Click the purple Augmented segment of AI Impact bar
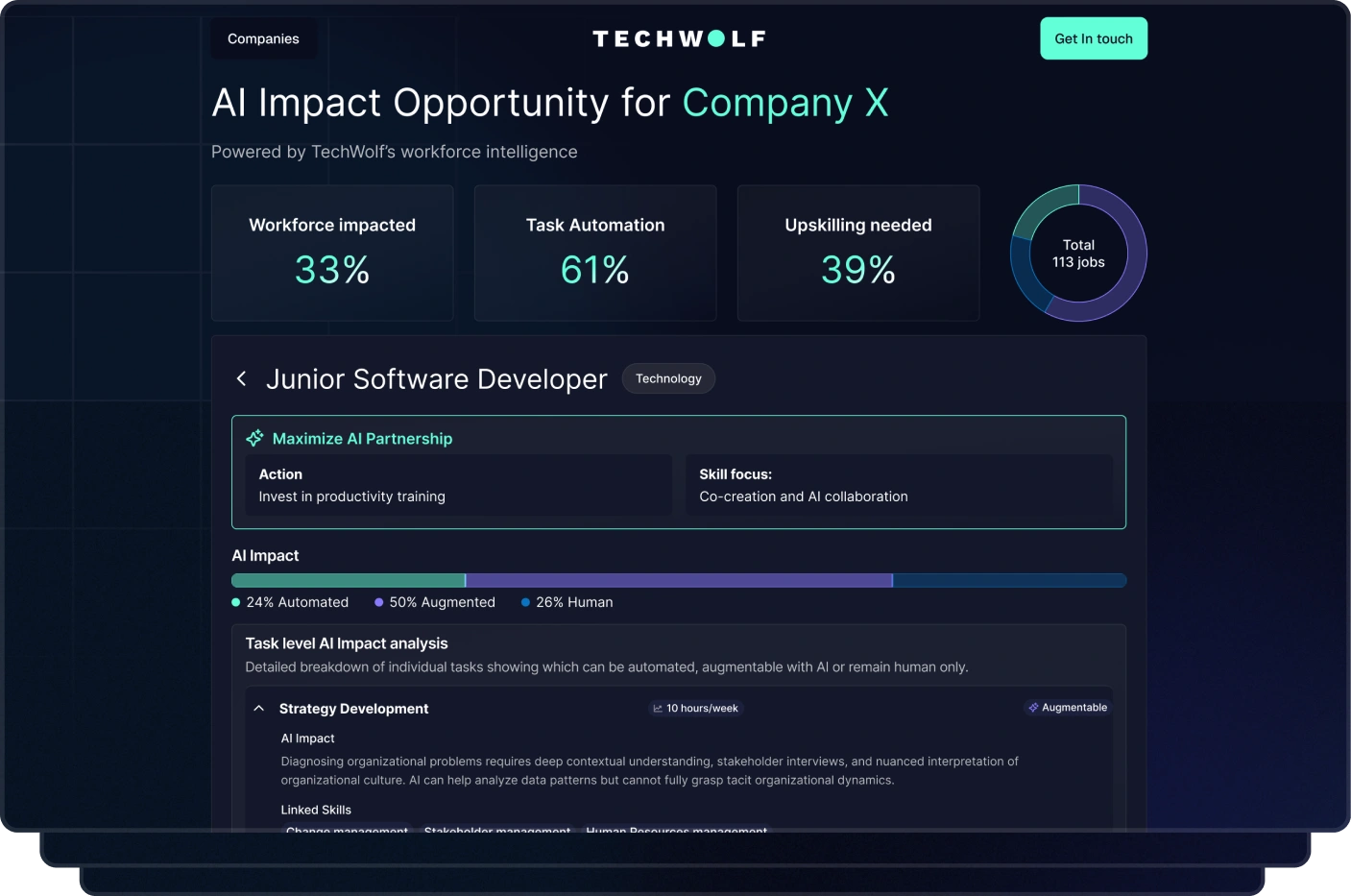The height and width of the screenshot is (896, 1351). 679,580
